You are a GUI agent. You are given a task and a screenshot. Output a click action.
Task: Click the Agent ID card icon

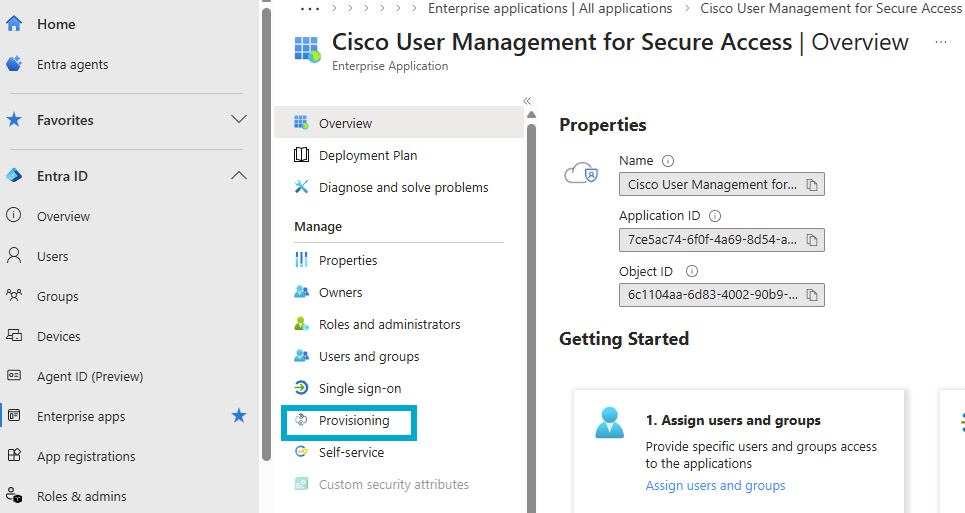coord(14,375)
